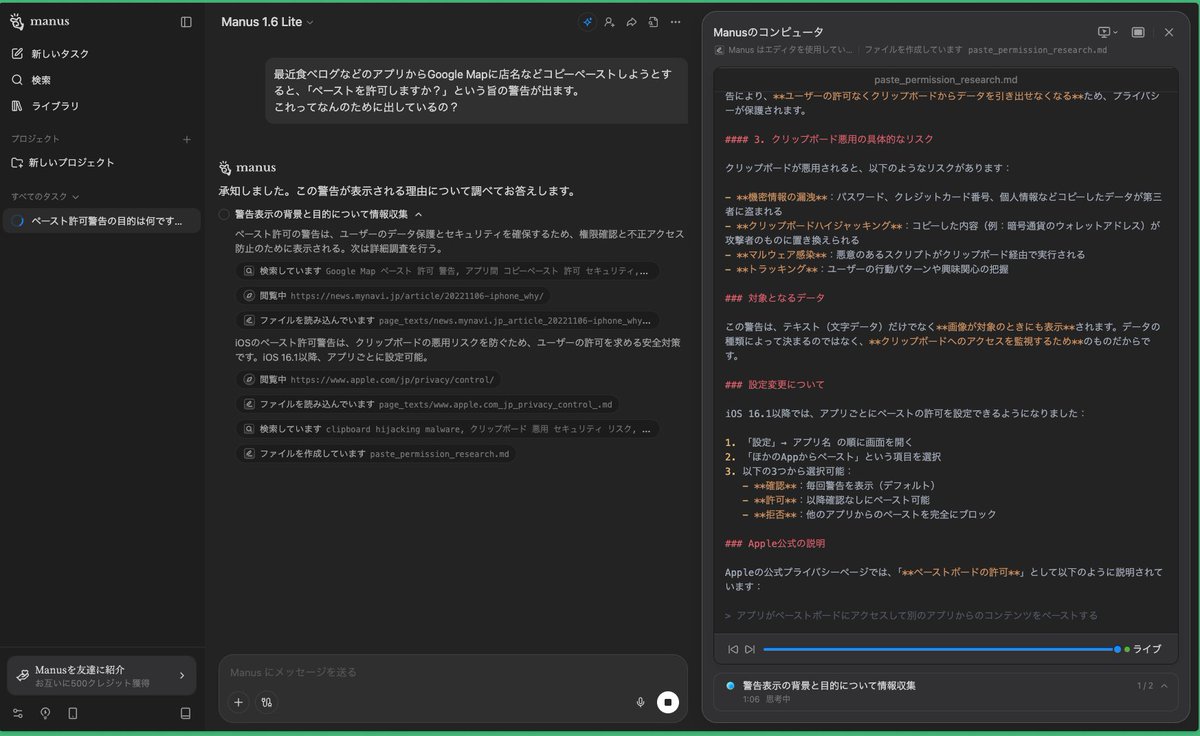This screenshot has height=736, width=1200.
Task: Expand the すべてのタスク filter dropdown
Action: click(x=45, y=196)
